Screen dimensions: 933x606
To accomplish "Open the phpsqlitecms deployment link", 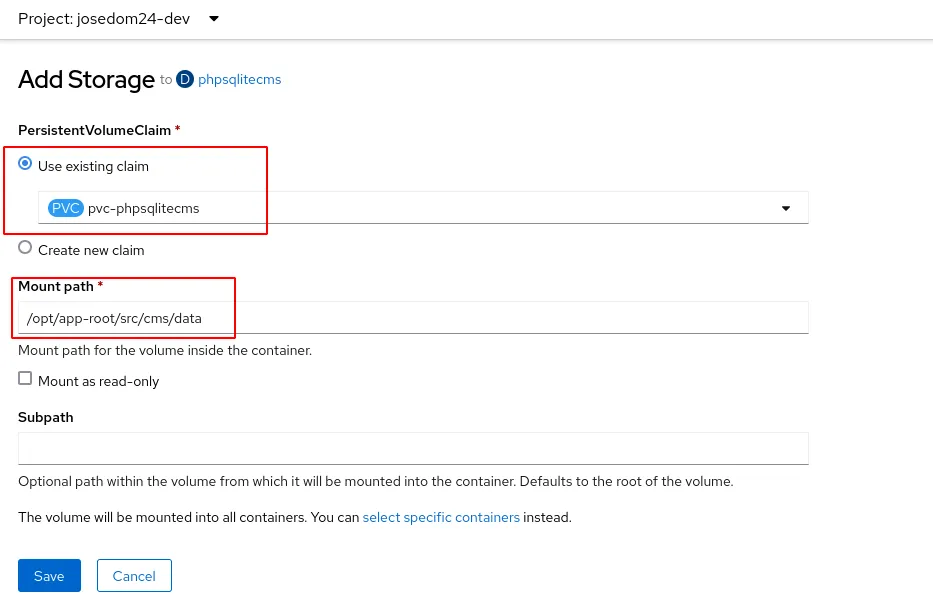I will [x=240, y=80].
